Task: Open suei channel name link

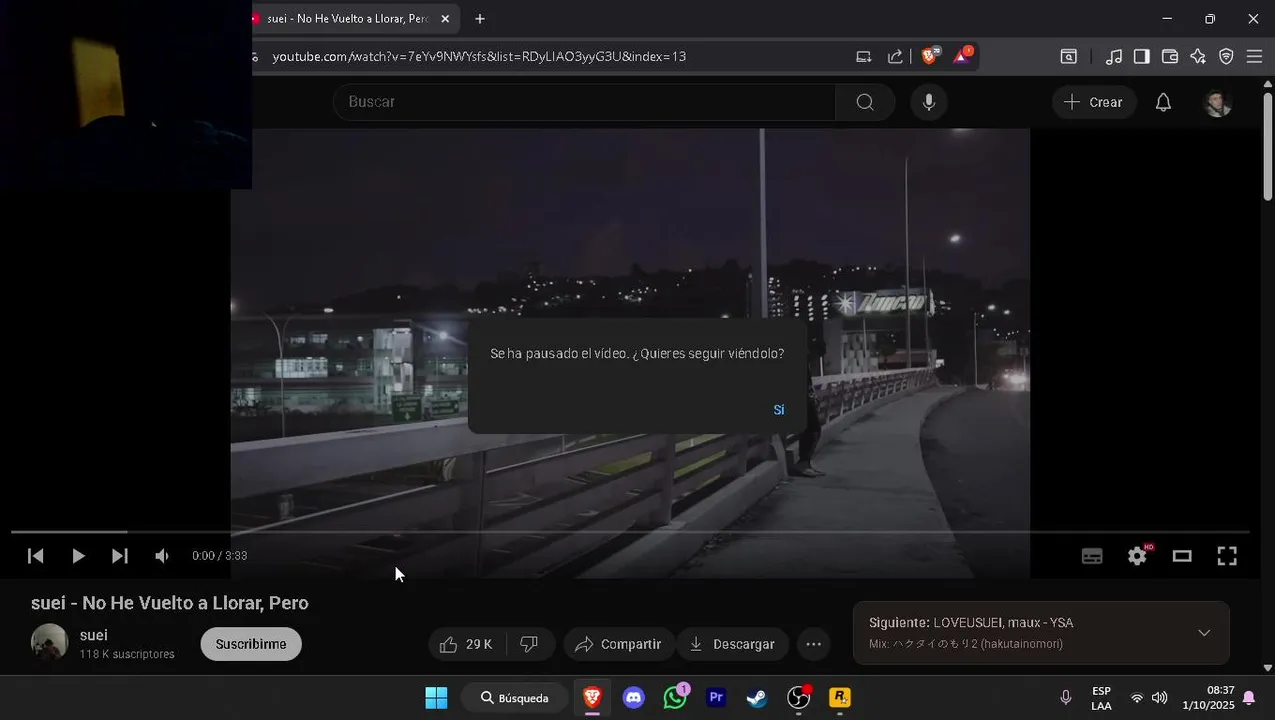Action: pos(94,635)
